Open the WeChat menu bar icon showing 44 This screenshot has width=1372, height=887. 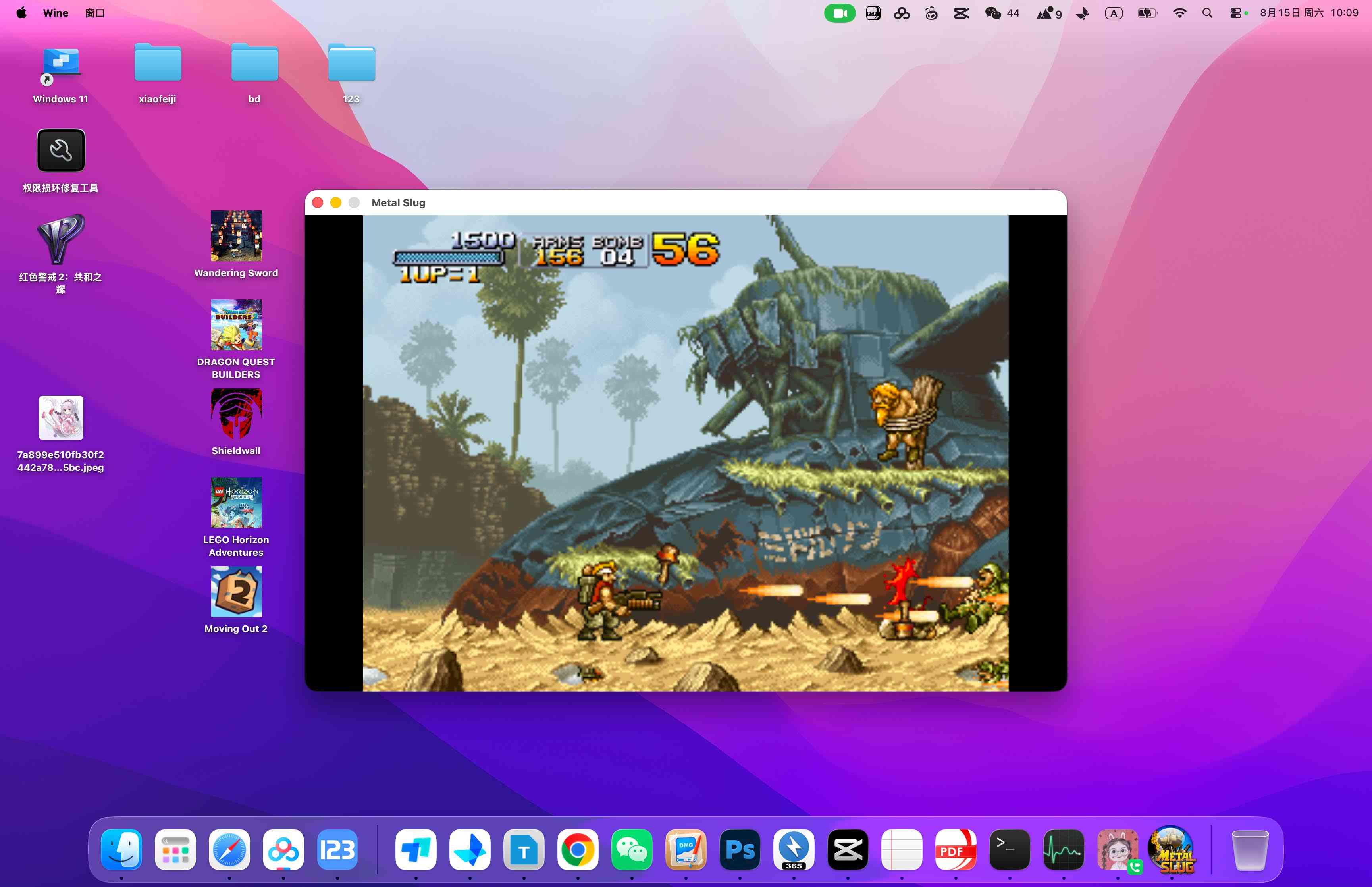click(1002, 13)
